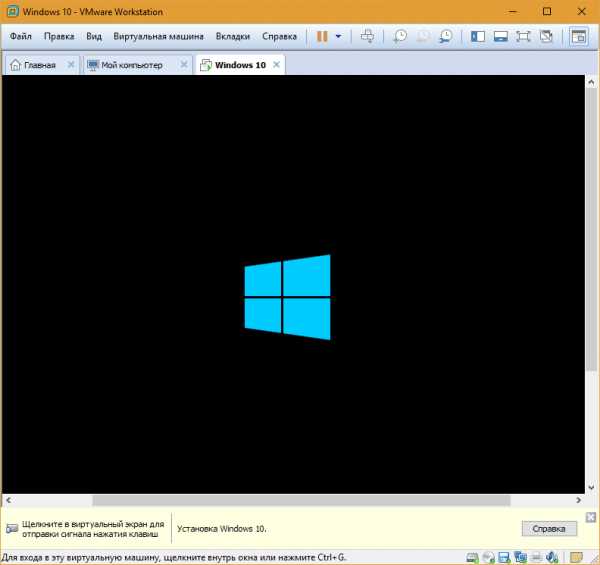Click the horizontal scrollbar thumb
Viewport: 600px width, 565px height.
pos(301,500)
